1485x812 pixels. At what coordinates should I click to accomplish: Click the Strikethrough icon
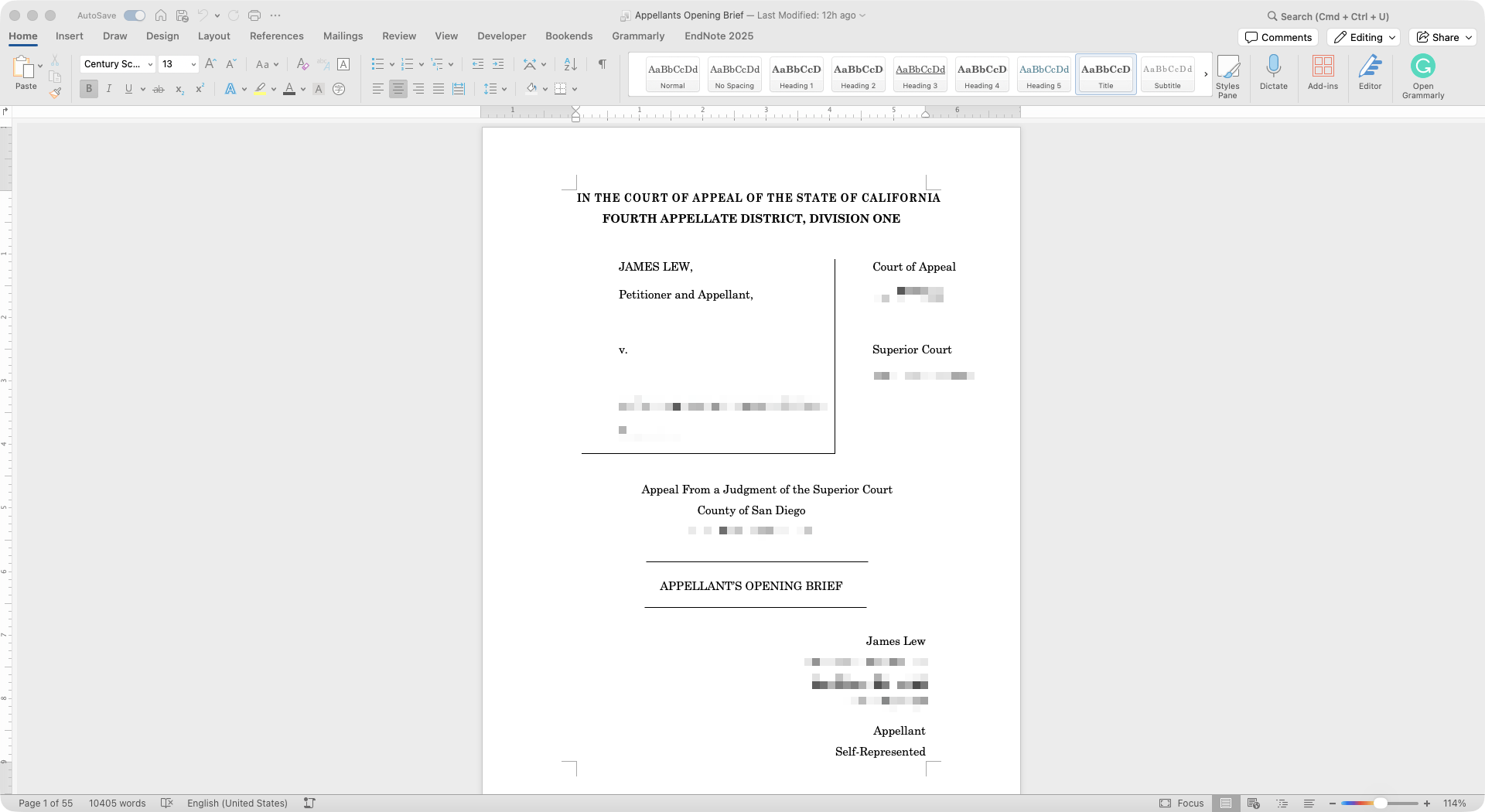159,89
